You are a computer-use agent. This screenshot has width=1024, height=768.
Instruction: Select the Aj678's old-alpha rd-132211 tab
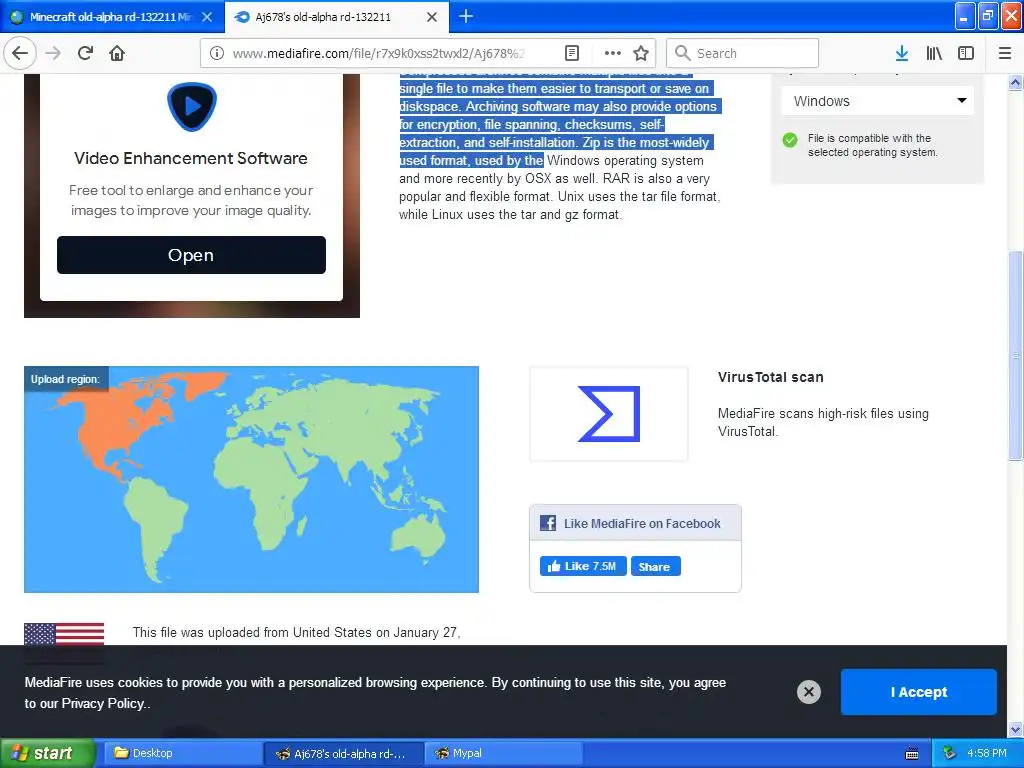(x=336, y=17)
